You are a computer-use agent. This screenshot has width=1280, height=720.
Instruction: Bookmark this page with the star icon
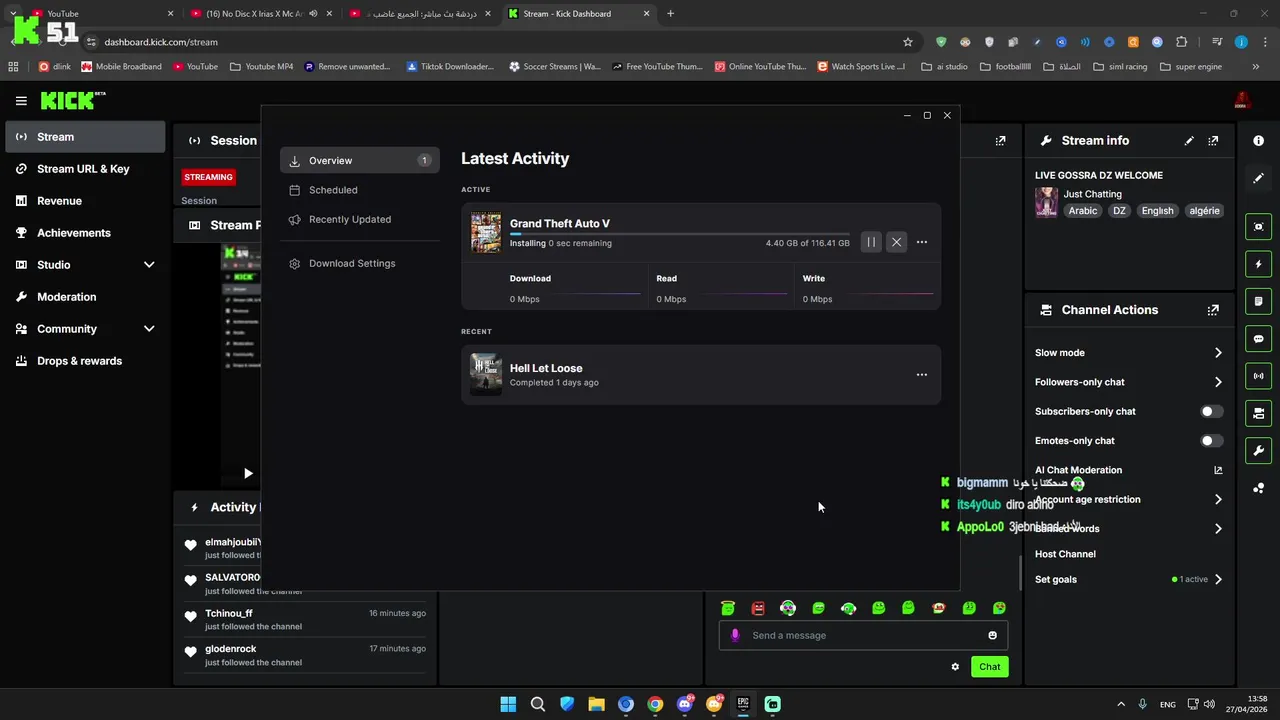[908, 42]
